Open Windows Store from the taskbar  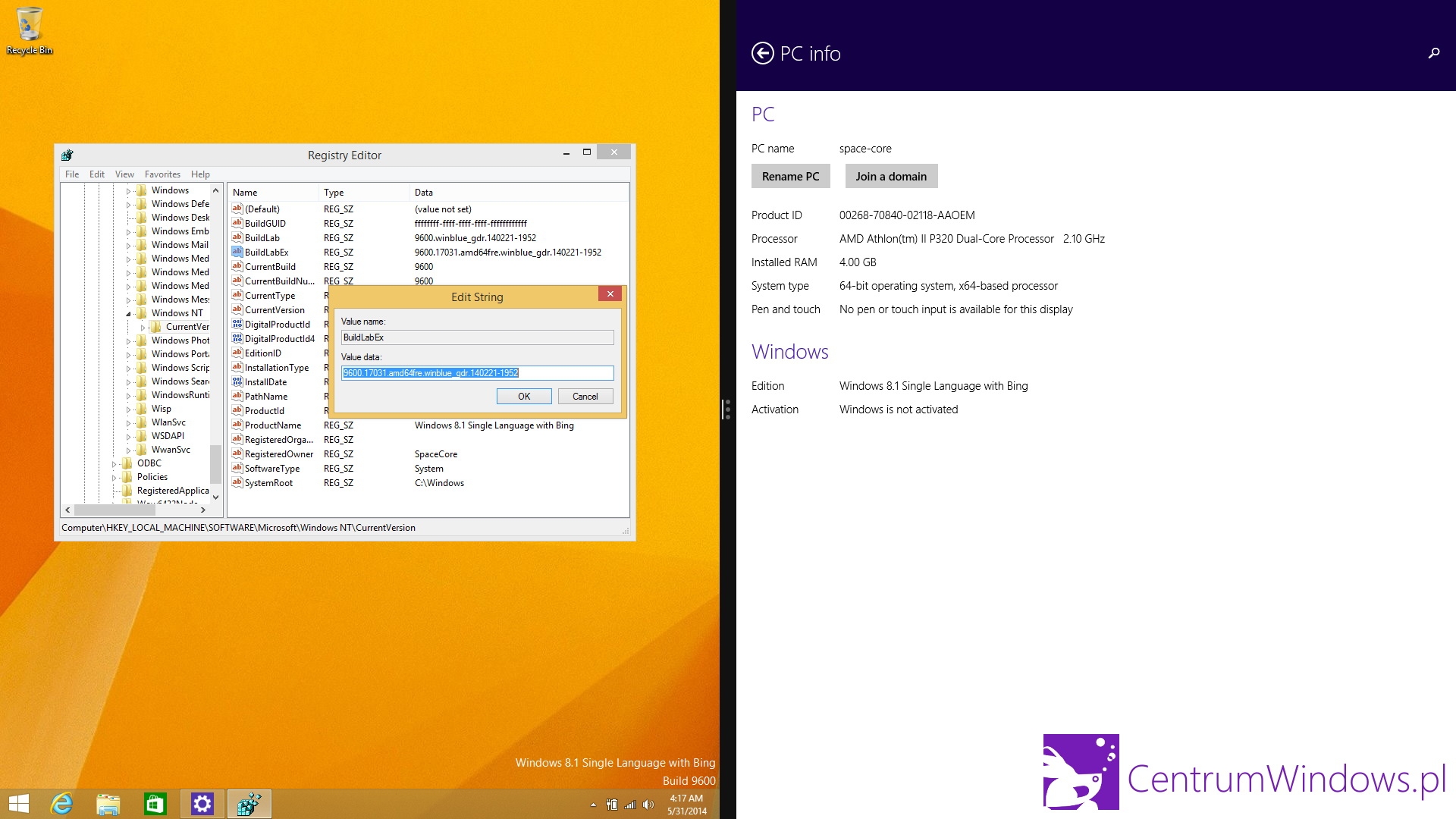point(155,804)
